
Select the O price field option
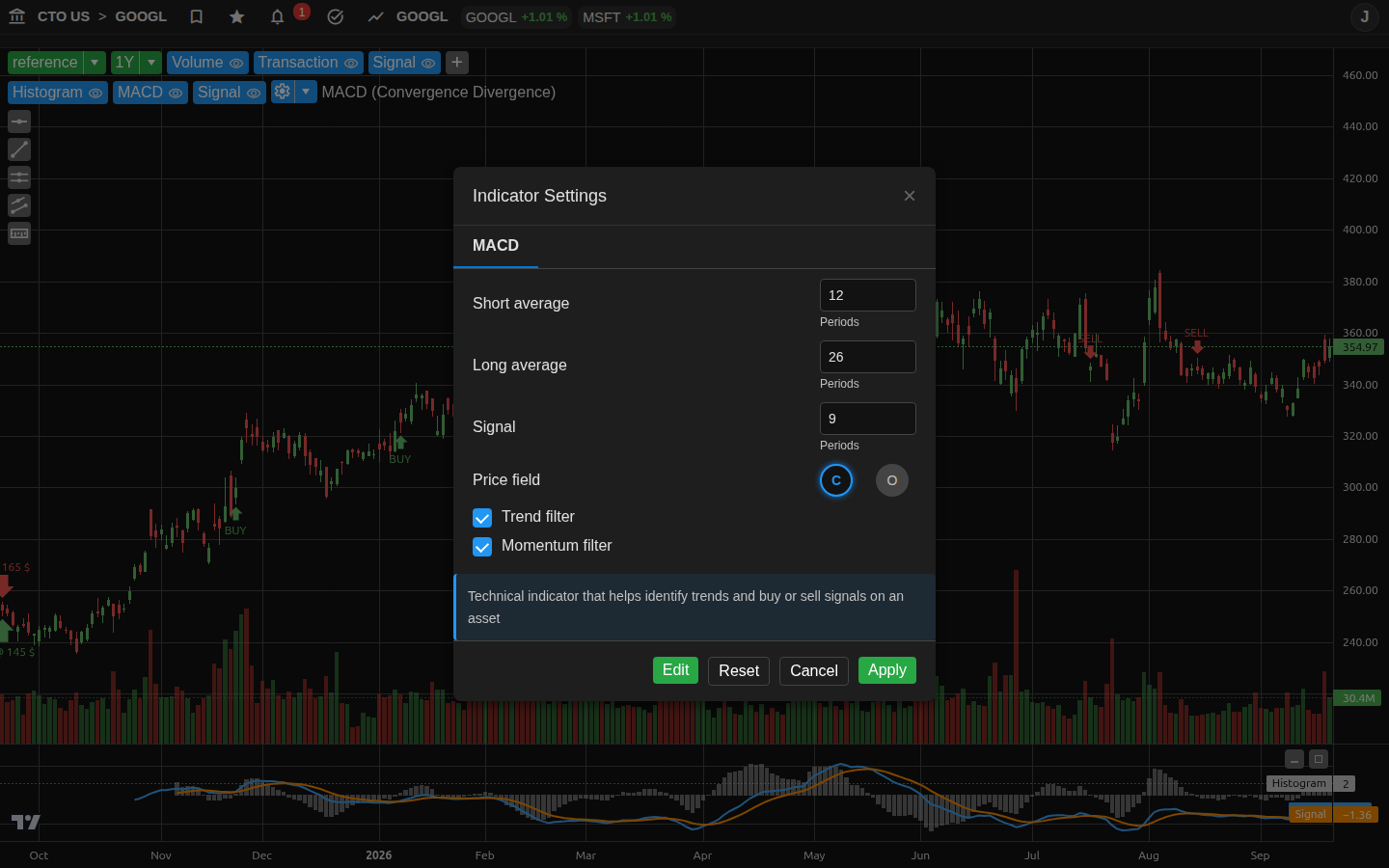click(892, 480)
